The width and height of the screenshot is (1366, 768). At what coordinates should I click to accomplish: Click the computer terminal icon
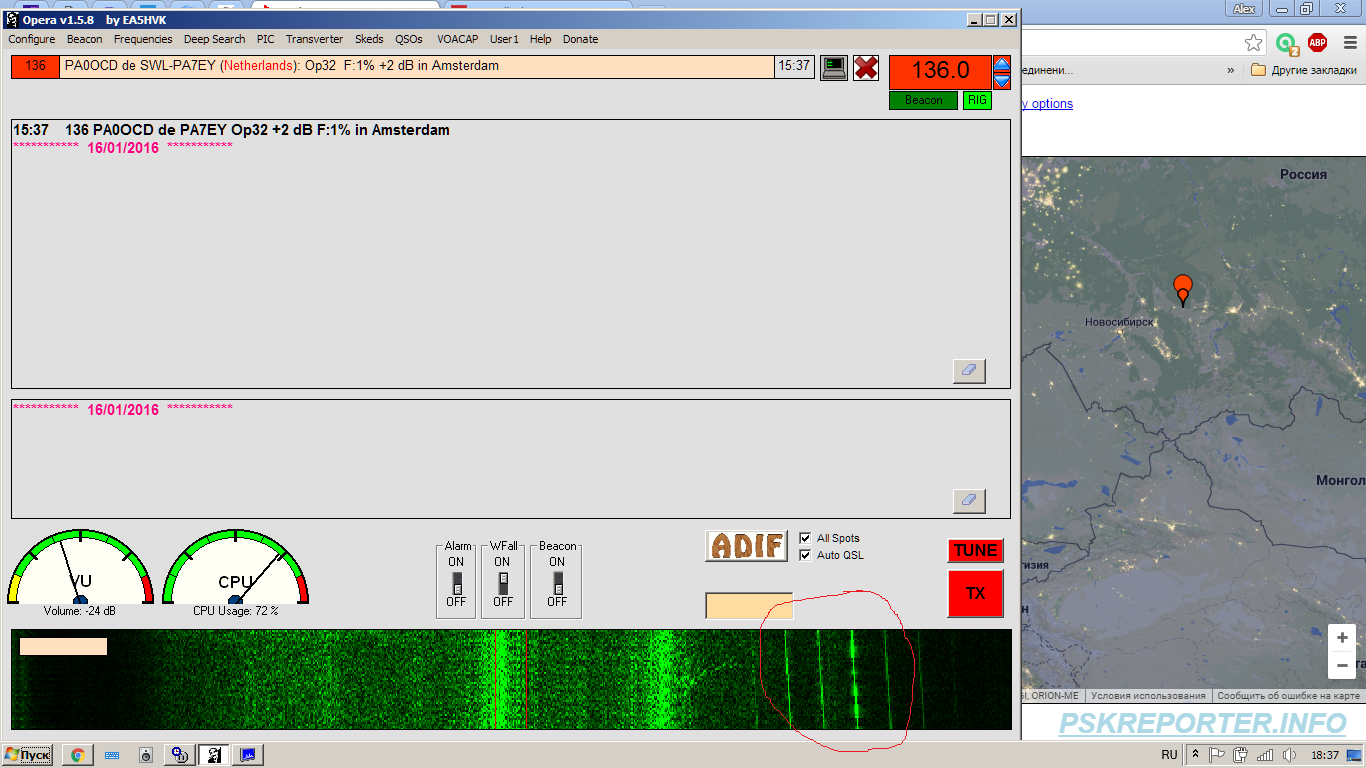834,67
